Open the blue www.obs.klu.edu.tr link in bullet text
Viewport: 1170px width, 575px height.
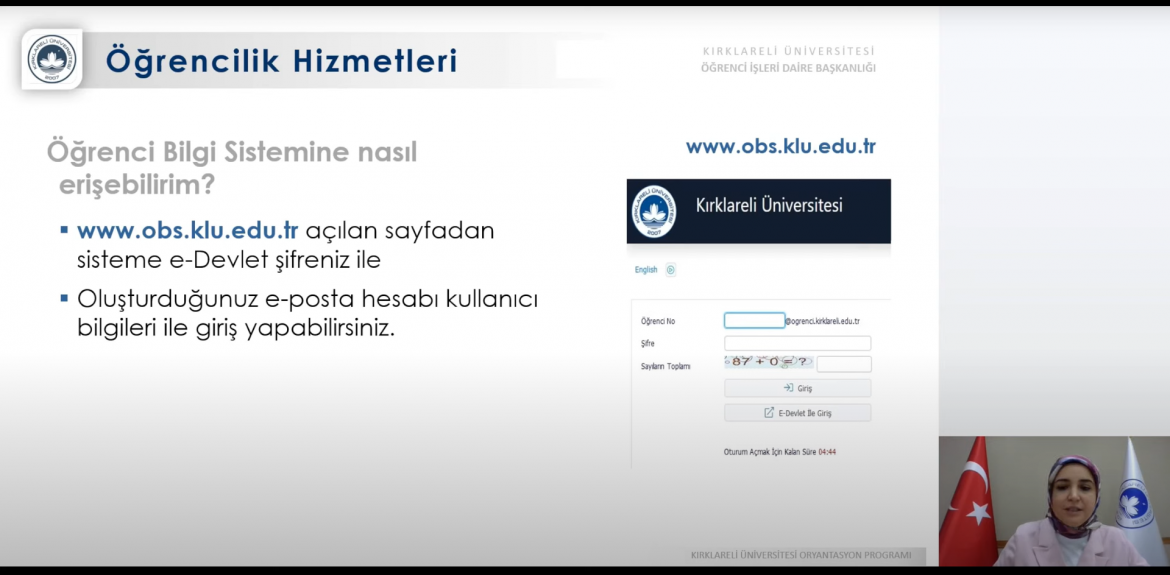tap(188, 230)
